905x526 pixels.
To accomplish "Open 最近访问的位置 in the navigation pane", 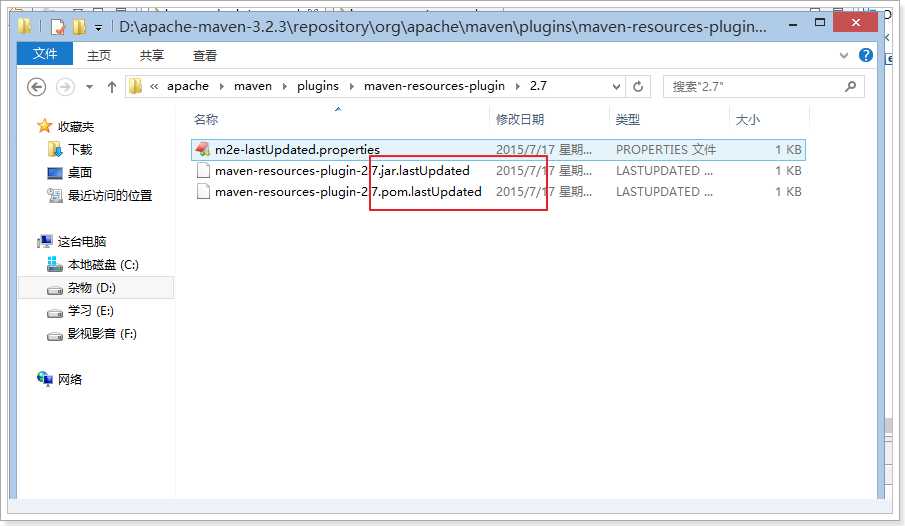I will click(x=109, y=196).
